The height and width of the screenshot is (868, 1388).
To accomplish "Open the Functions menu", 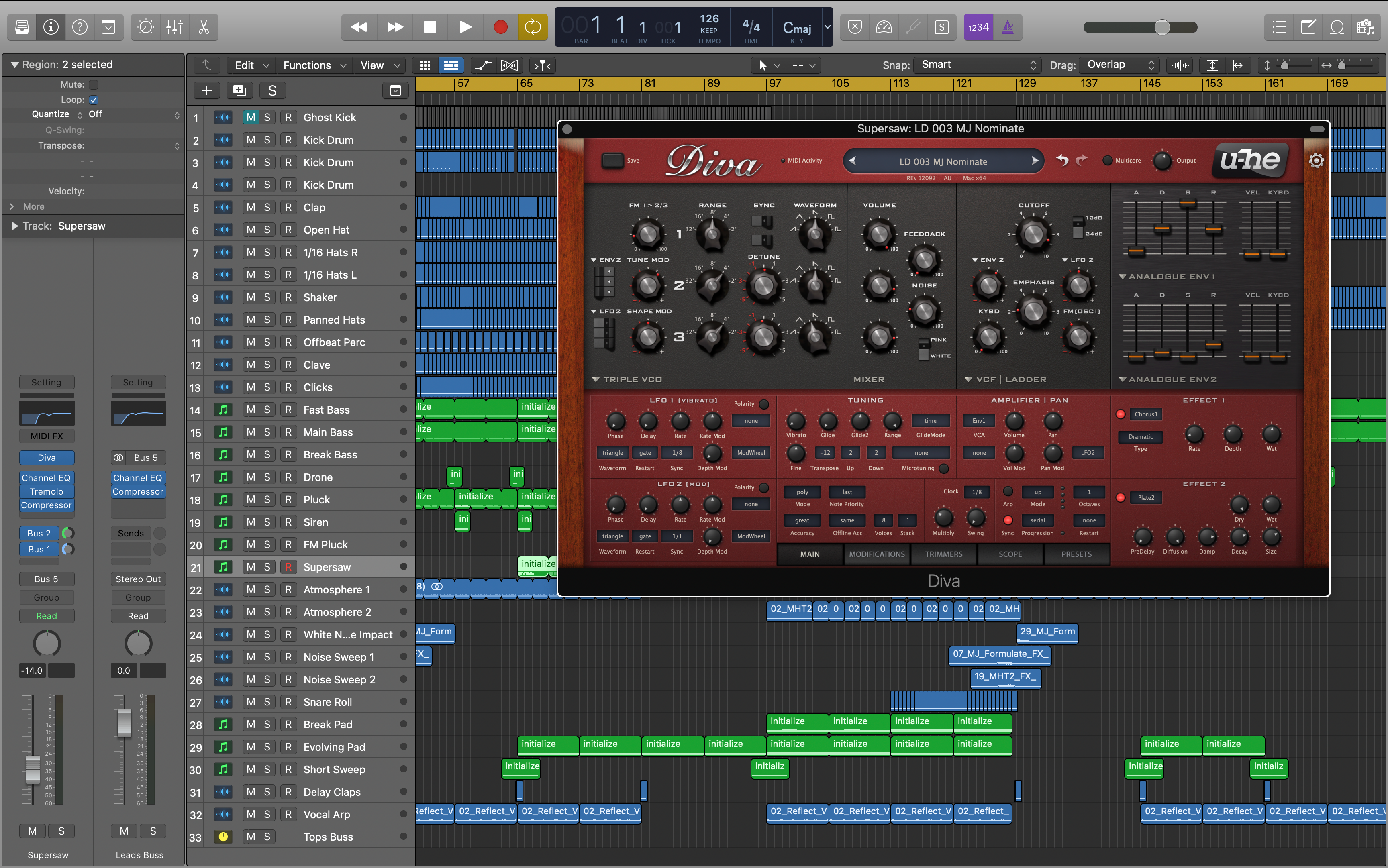I will point(314,65).
